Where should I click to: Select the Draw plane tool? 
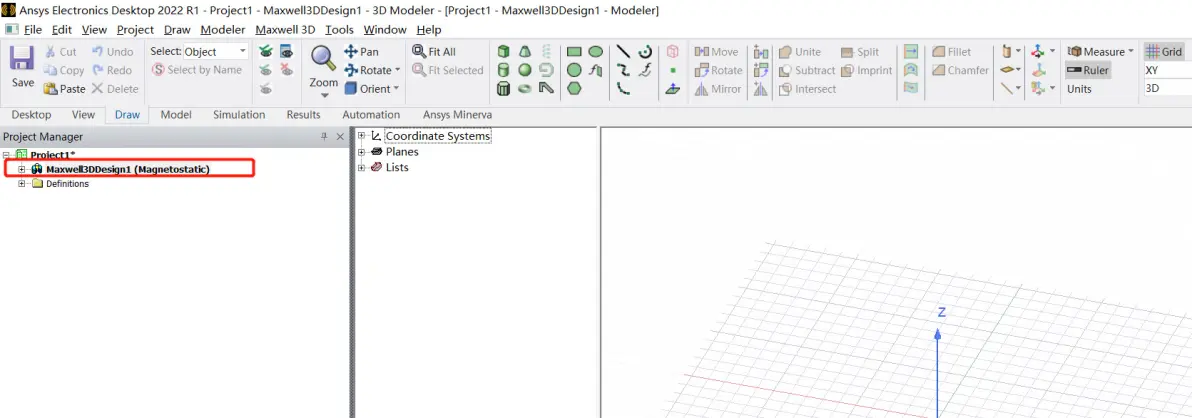point(672,88)
